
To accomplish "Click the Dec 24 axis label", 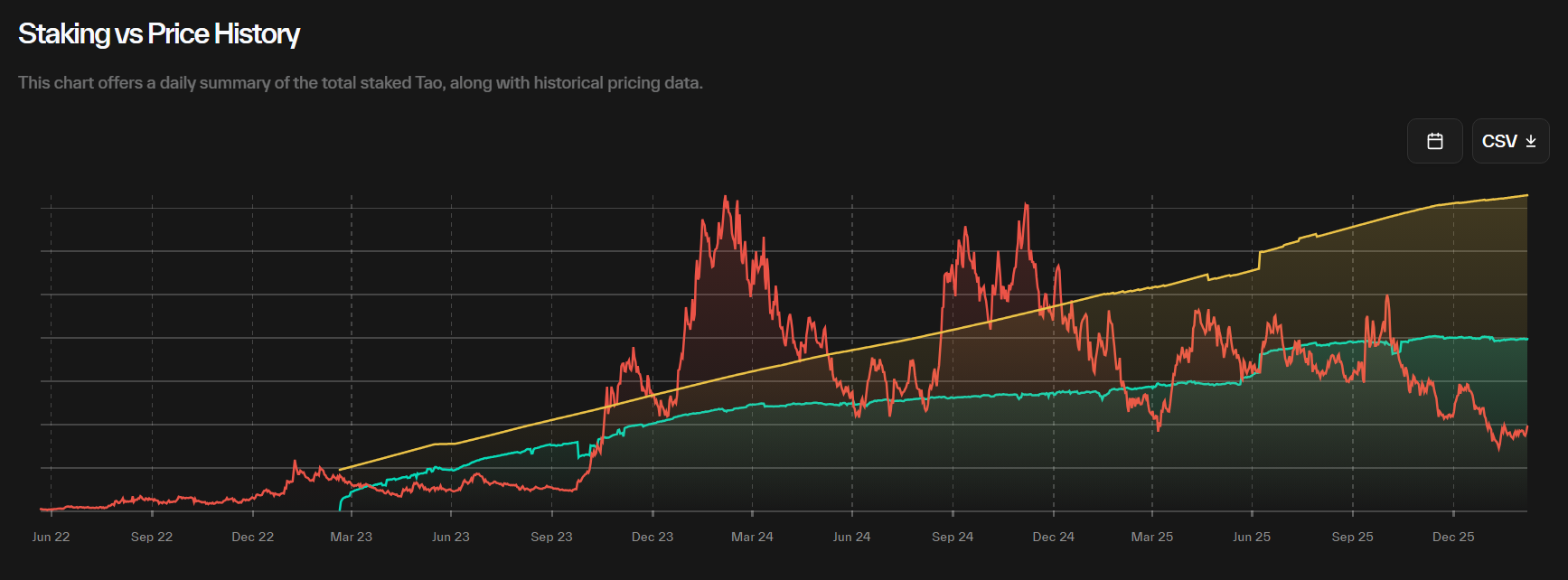I will (x=1054, y=537).
